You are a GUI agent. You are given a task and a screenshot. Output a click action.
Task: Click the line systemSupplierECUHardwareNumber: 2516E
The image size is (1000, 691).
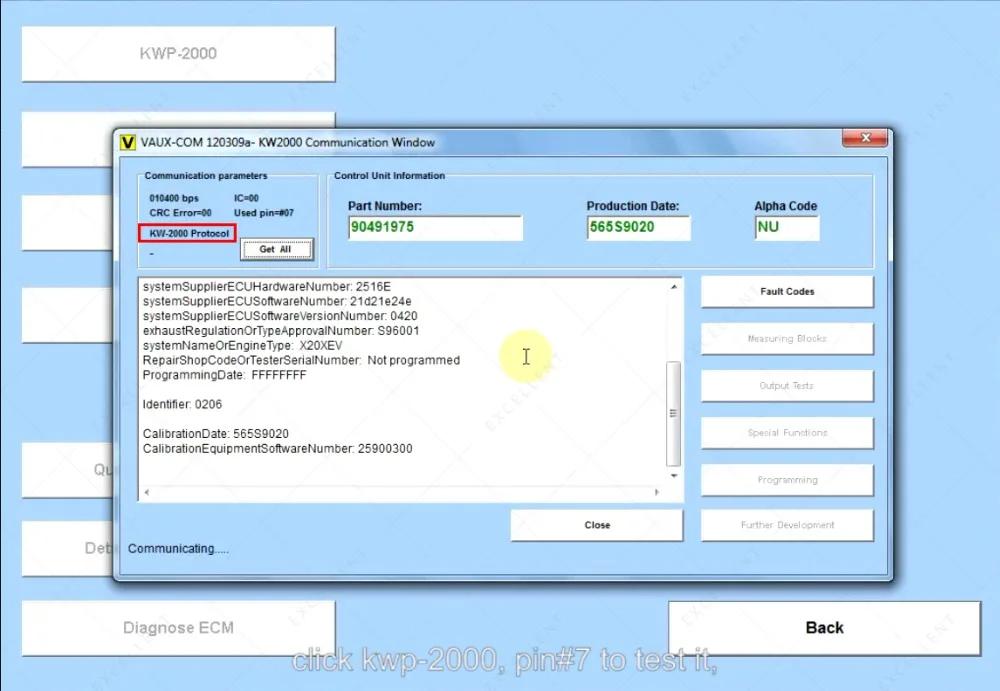point(267,286)
